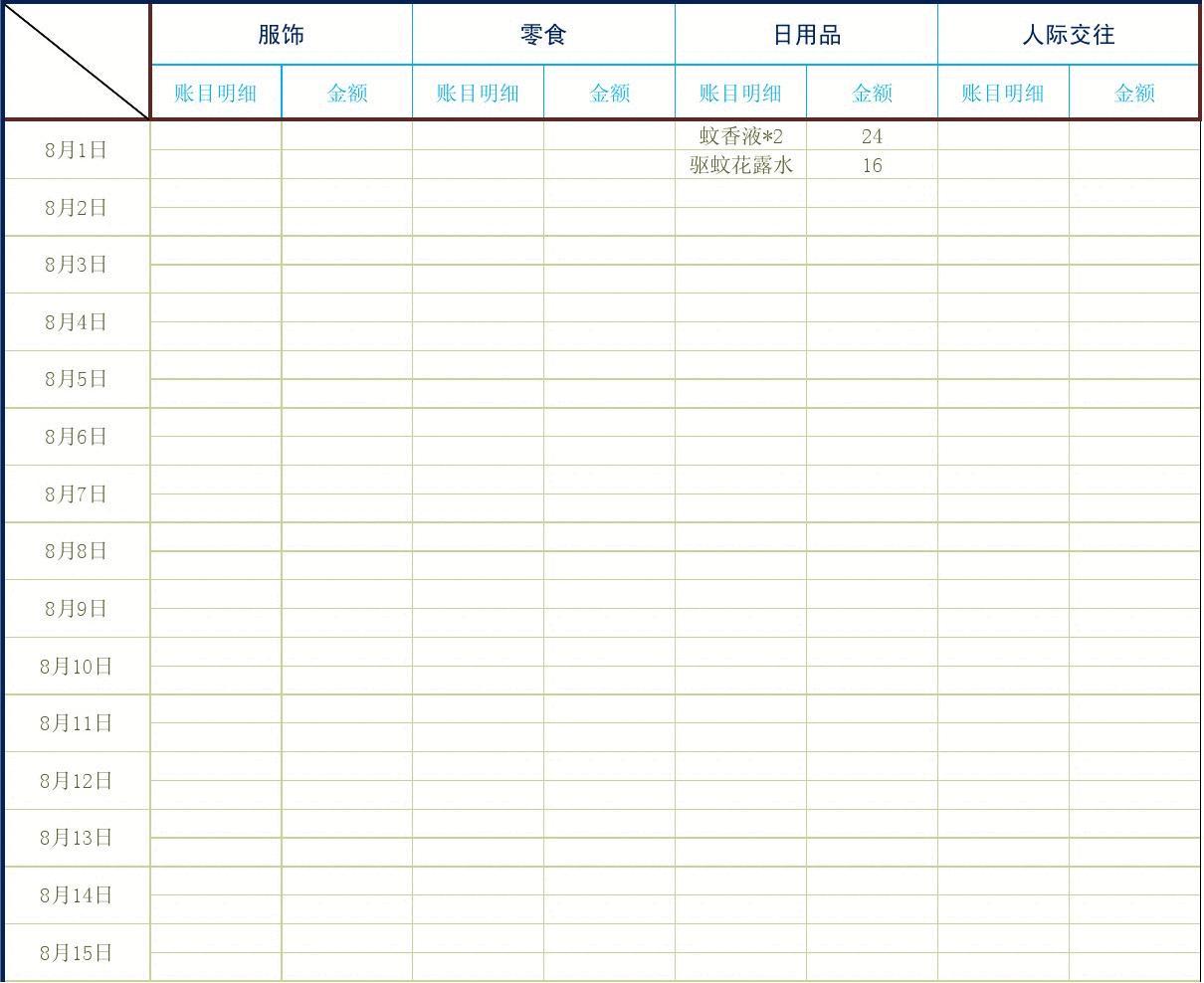Click 账目明细 subheader under 日用品
Screen dimensions: 1204x983
coord(740,94)
